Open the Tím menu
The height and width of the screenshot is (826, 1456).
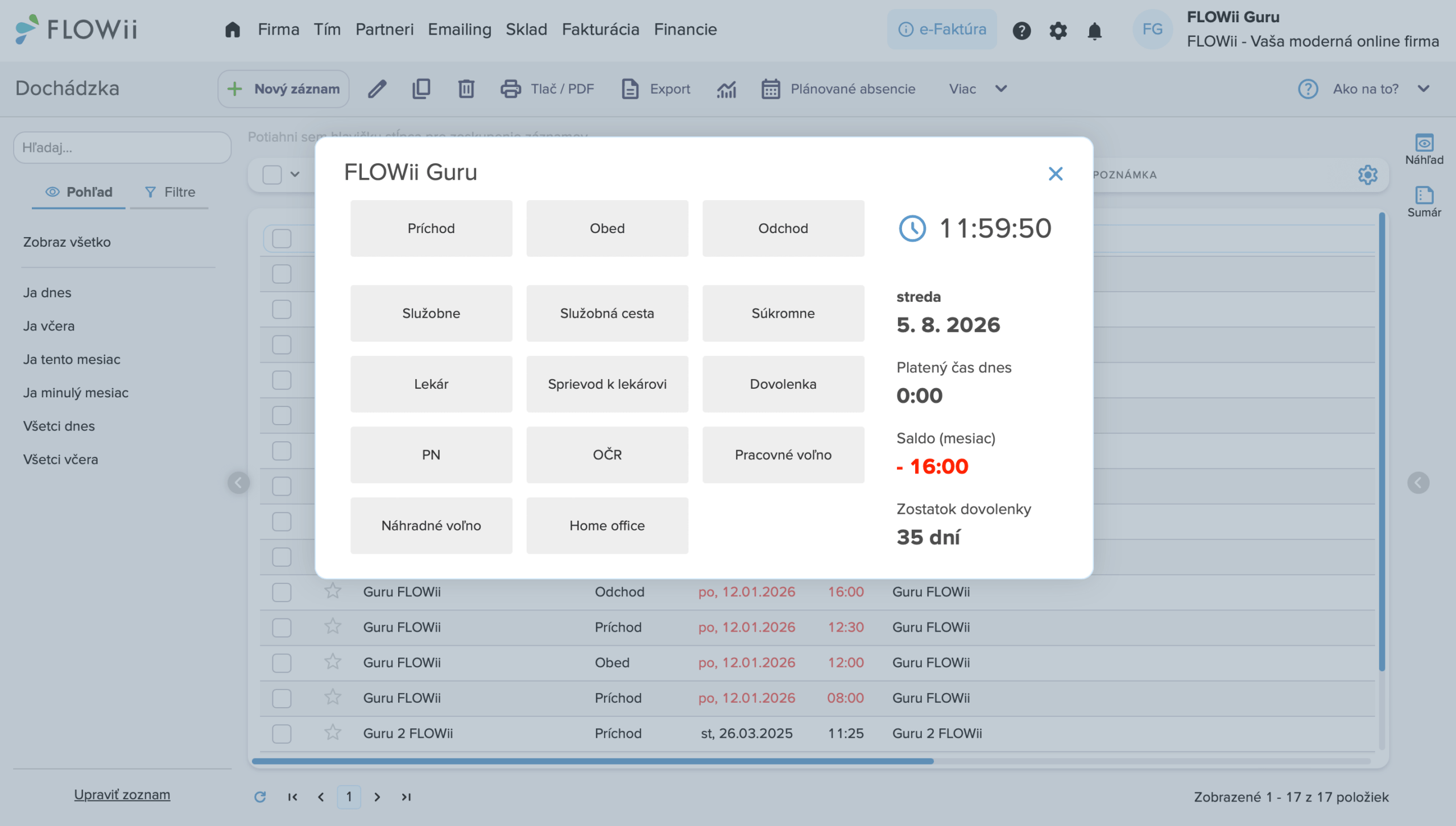click(x=327, y=30)
